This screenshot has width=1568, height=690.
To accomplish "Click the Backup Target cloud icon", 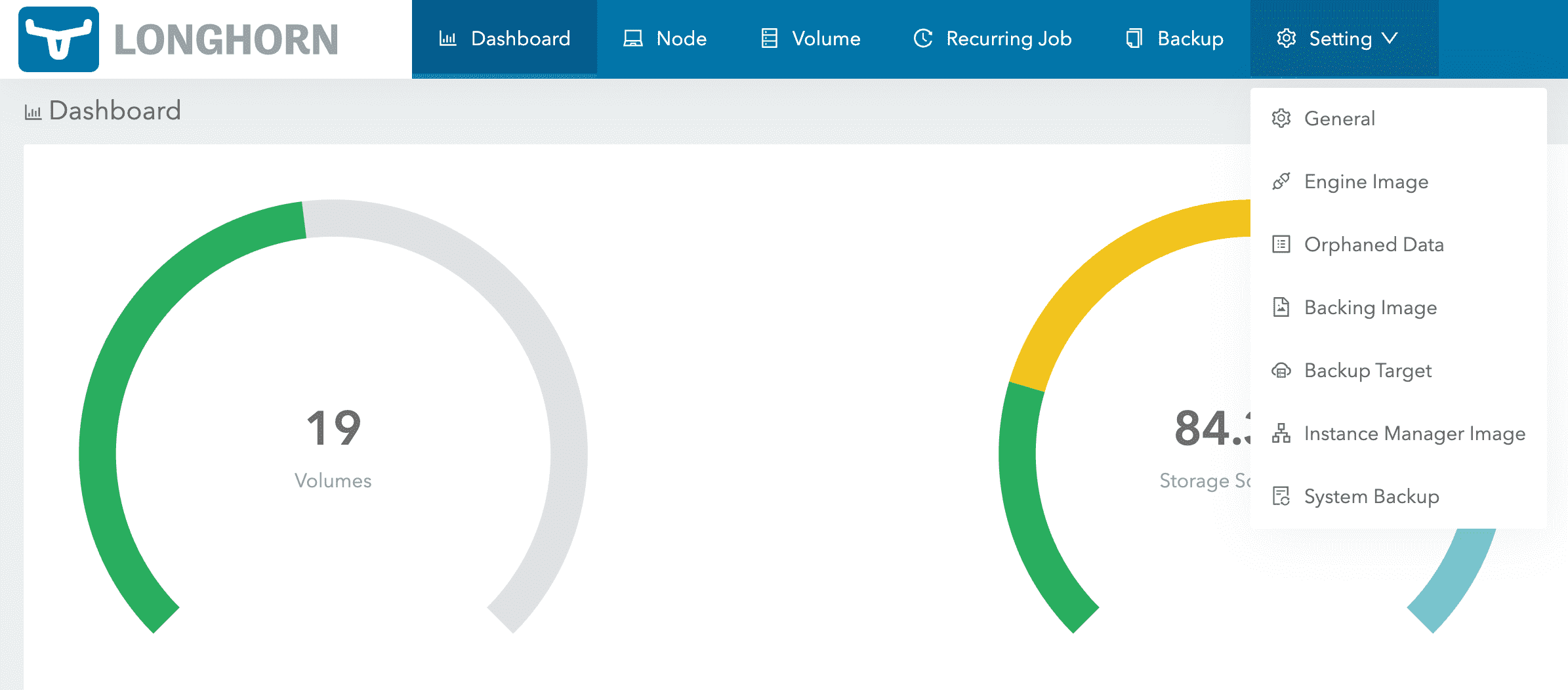I will point(1281,371).
